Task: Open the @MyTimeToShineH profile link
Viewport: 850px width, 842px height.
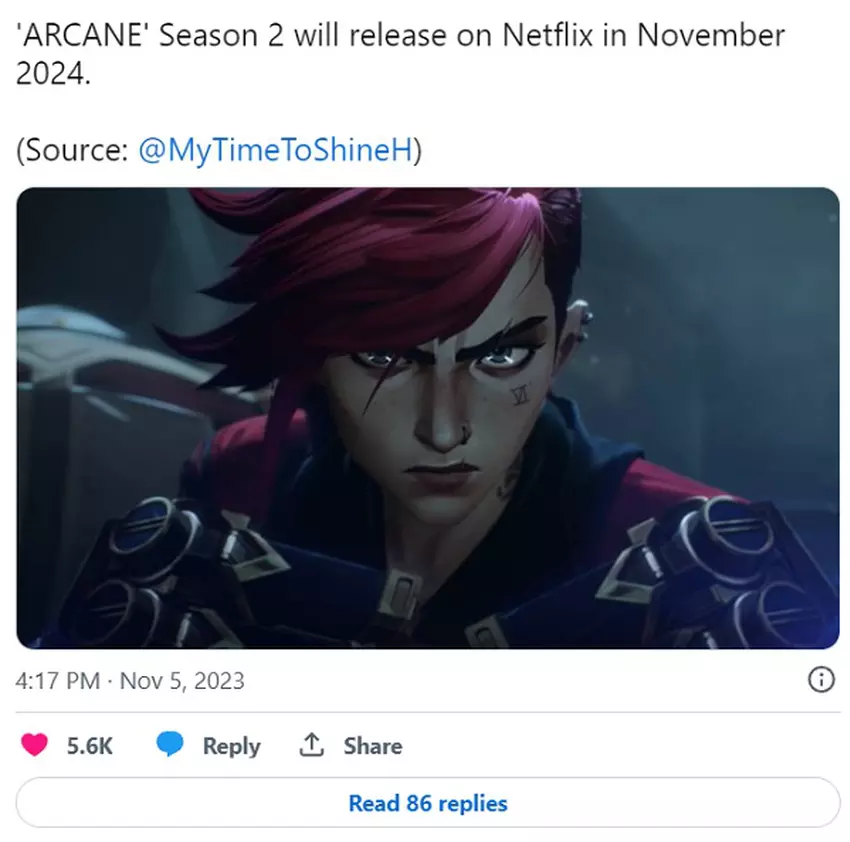Action: (275, 150)
